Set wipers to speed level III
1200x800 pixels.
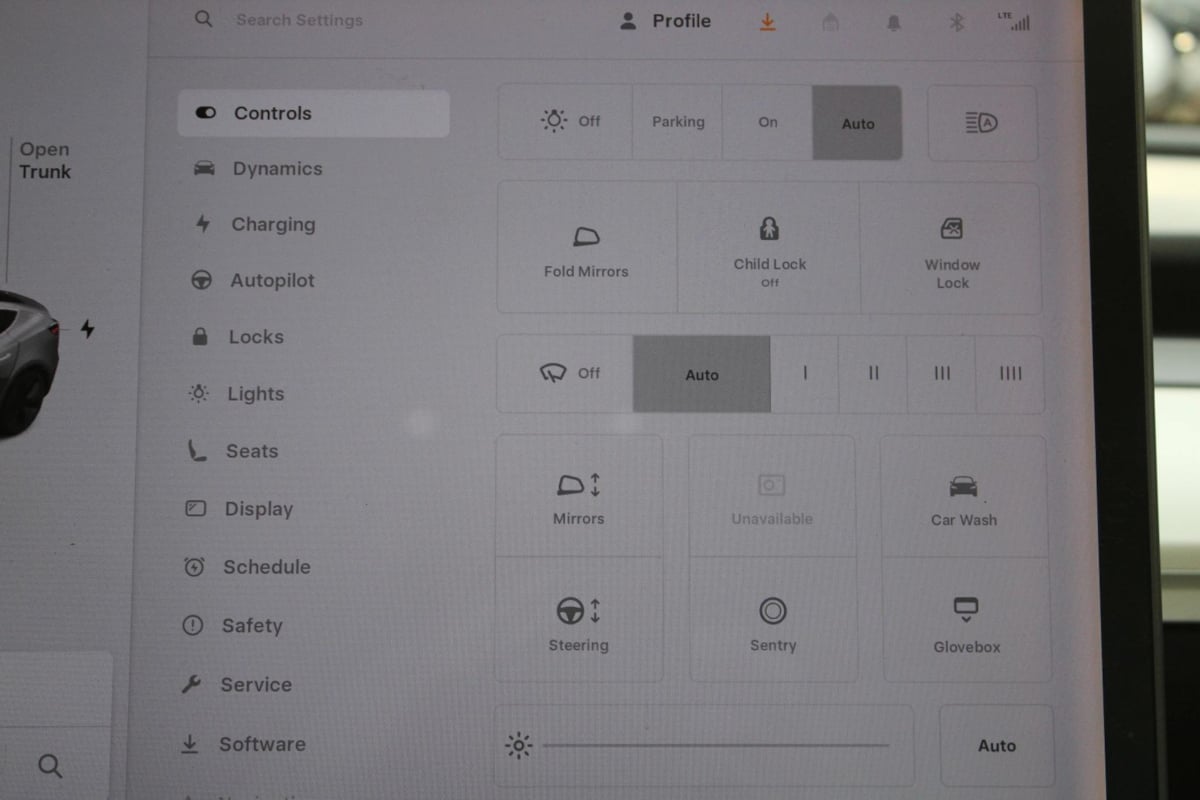941,374
